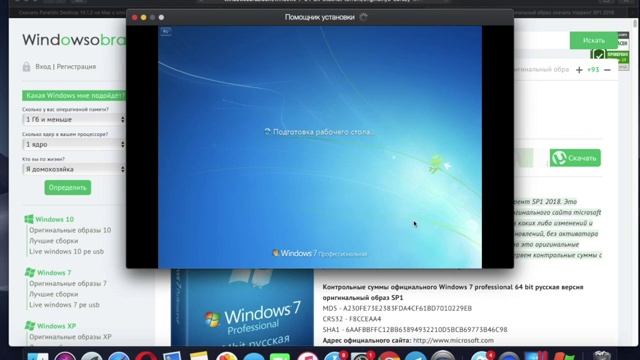640x360 pixels.
Task: Open 'Лучшие сборки' under Windows 7
Action: (53, 294)
